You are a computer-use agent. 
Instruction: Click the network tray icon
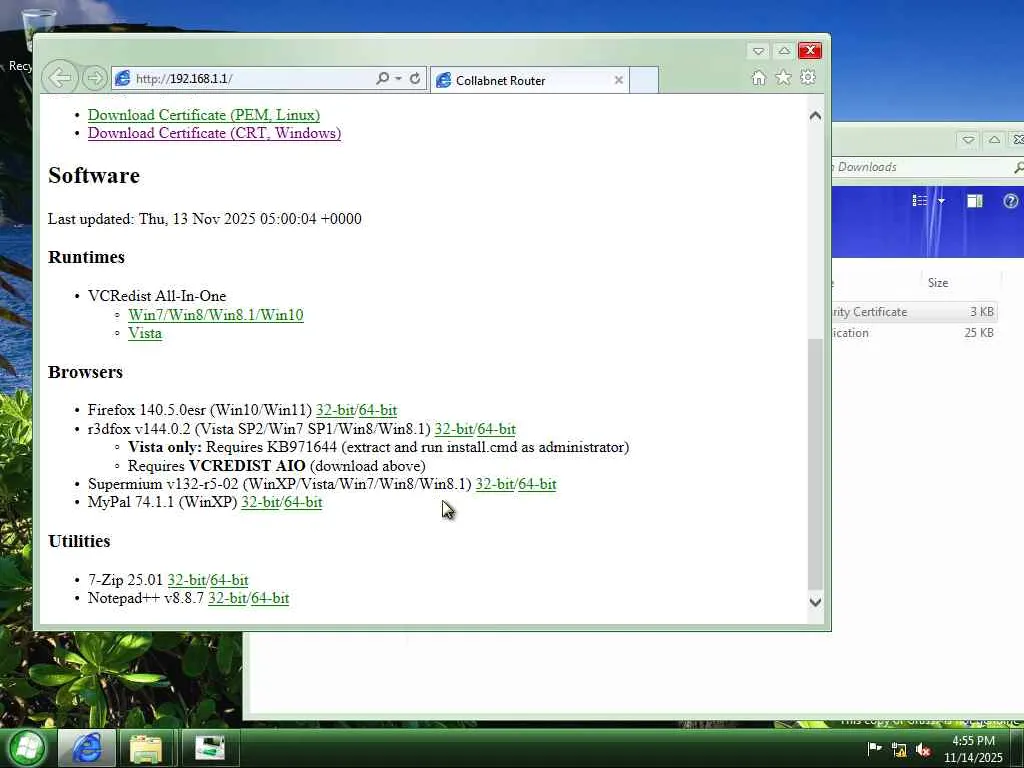tap(899, 750)
